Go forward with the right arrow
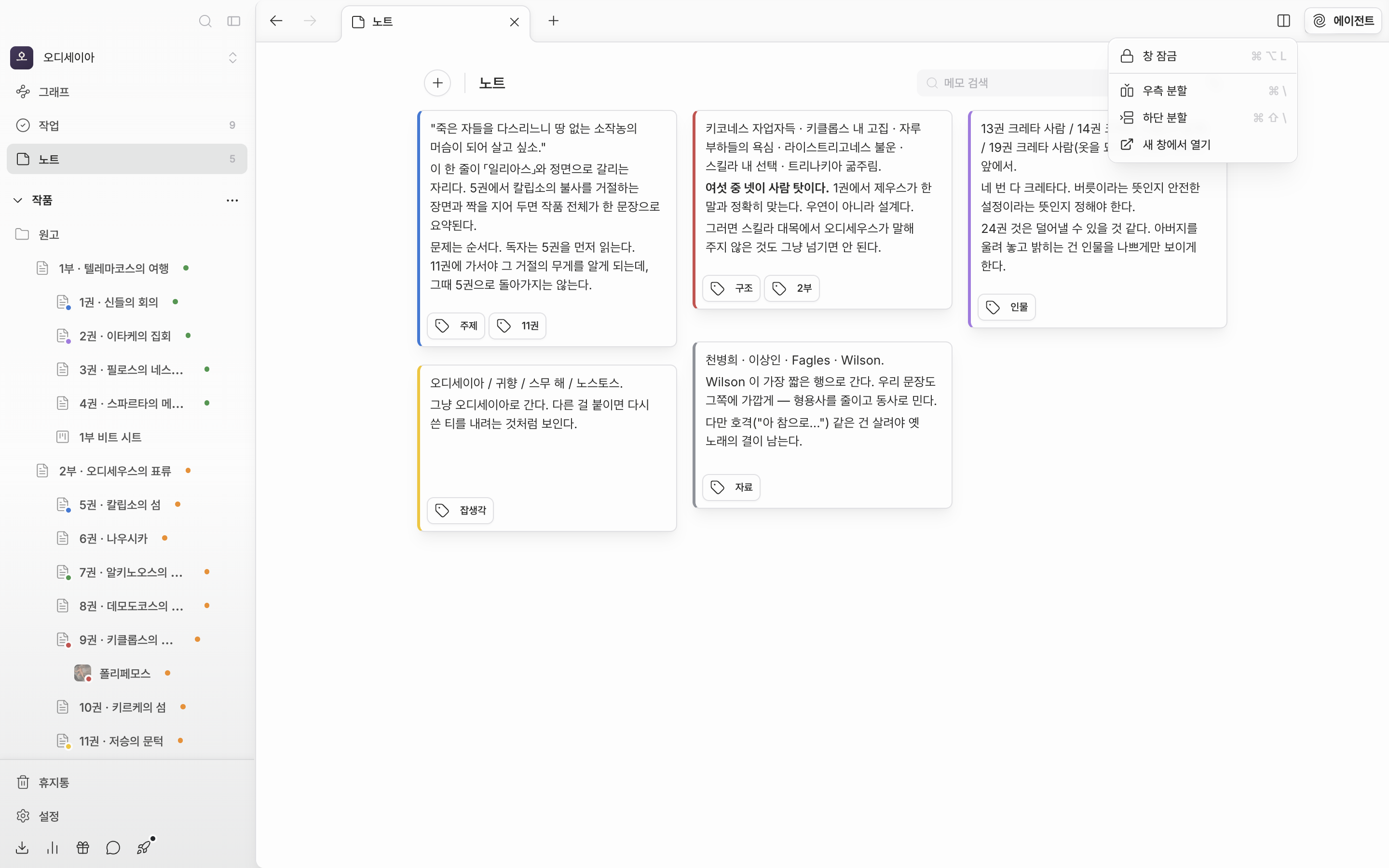Screen dimensions: 1389x868 [310, 21]
